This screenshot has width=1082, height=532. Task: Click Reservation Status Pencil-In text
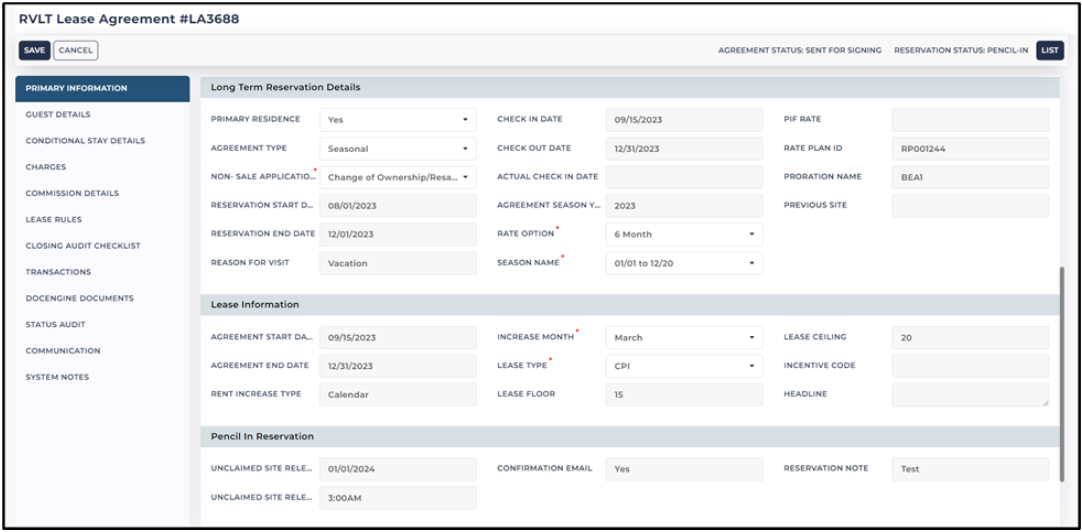[x=961, y=50]
